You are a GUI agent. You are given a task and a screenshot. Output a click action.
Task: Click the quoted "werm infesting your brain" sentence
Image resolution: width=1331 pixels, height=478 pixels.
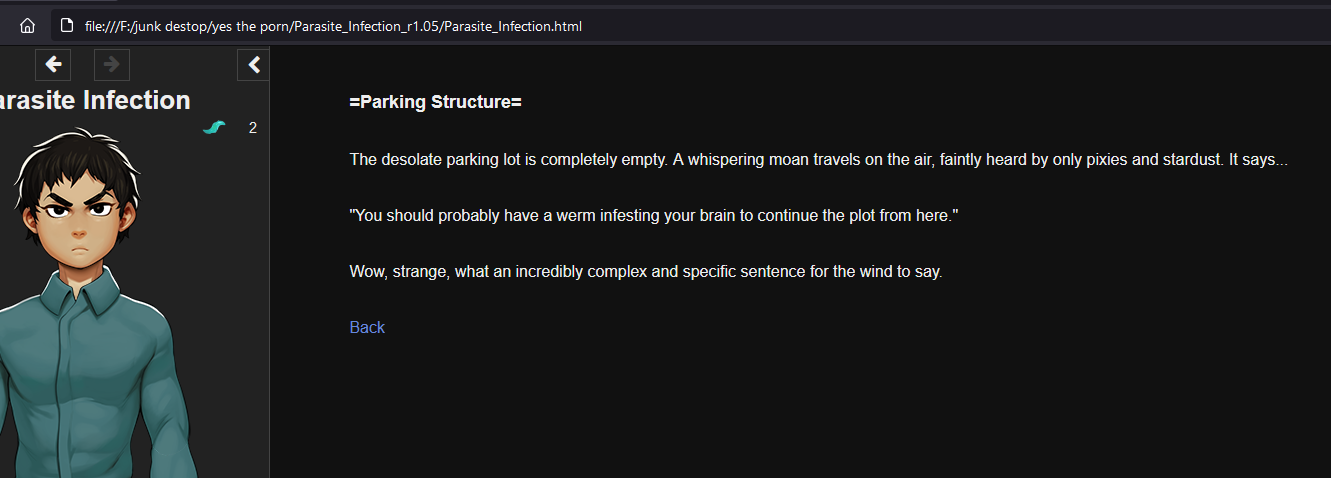(x=654, y=215)
